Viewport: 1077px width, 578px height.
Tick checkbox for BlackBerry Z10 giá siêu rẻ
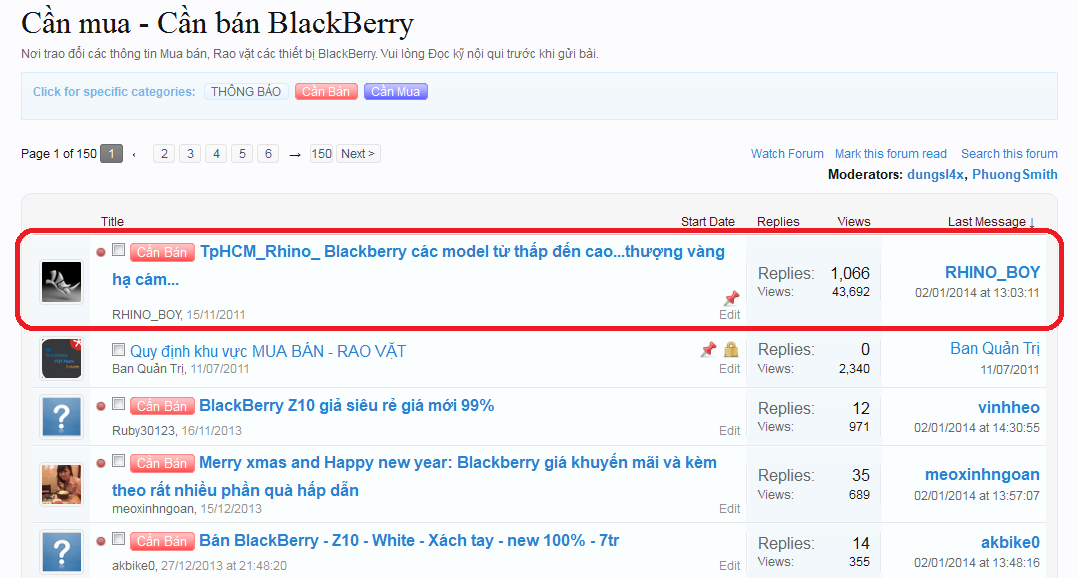[x=118, y=404]
